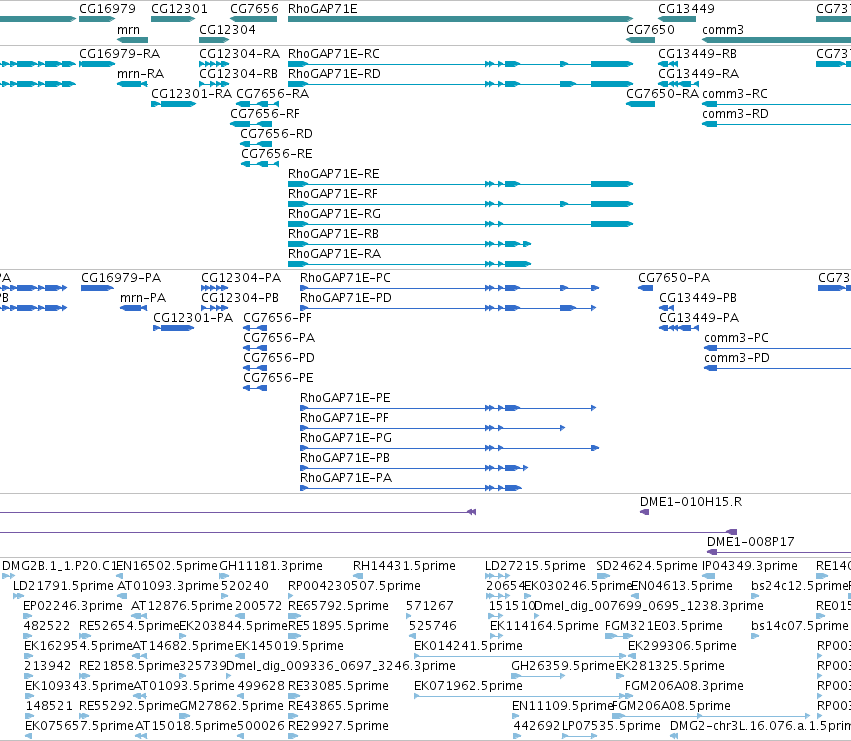Screen dimensions: 851x741
Task: Select protein RhoGAP71E-PE
Action: click(345, 398)
